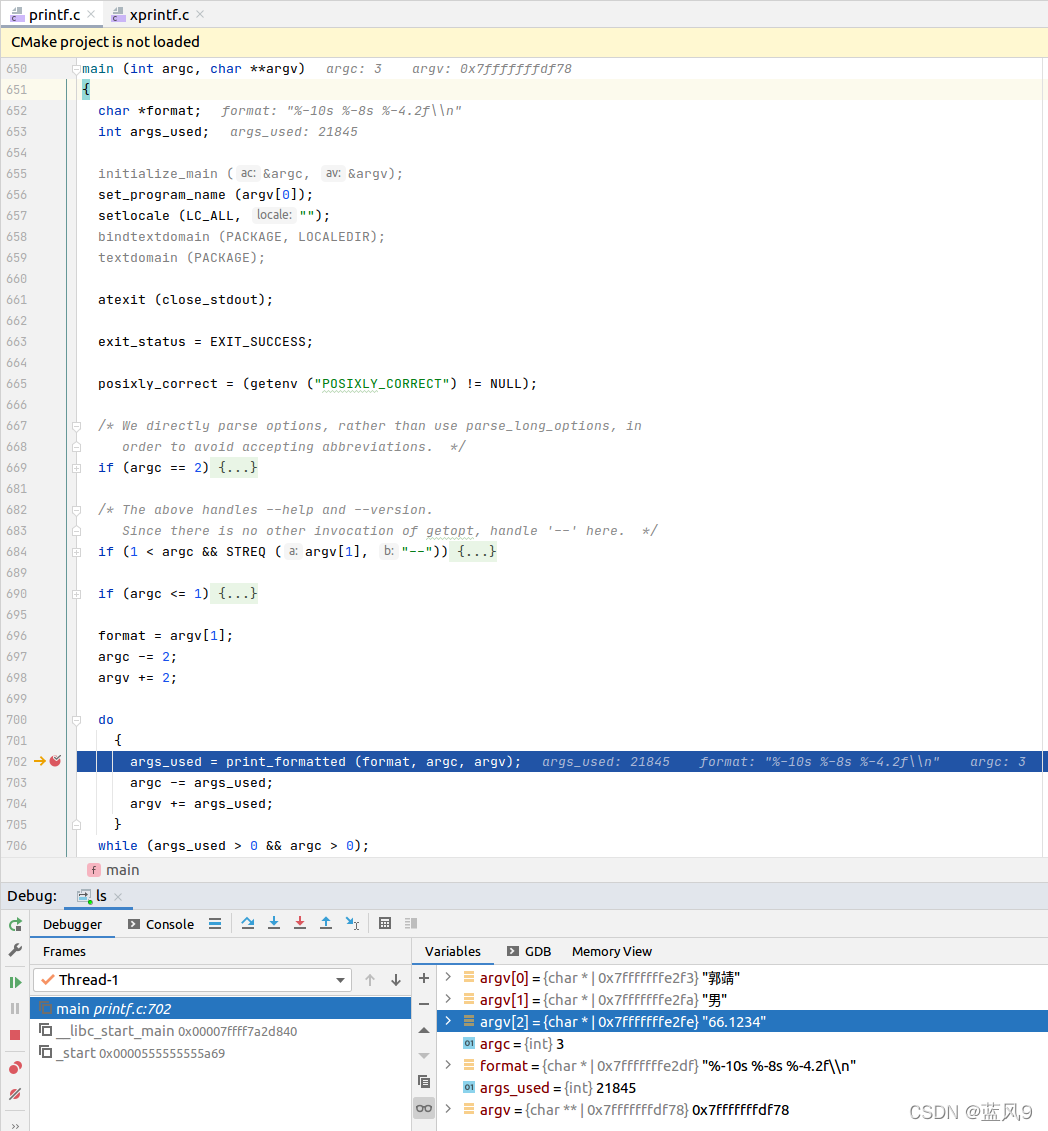Collapse do block fold at line 700
This screenshot has height=1131, width=1048.
(x=76, y=720)
